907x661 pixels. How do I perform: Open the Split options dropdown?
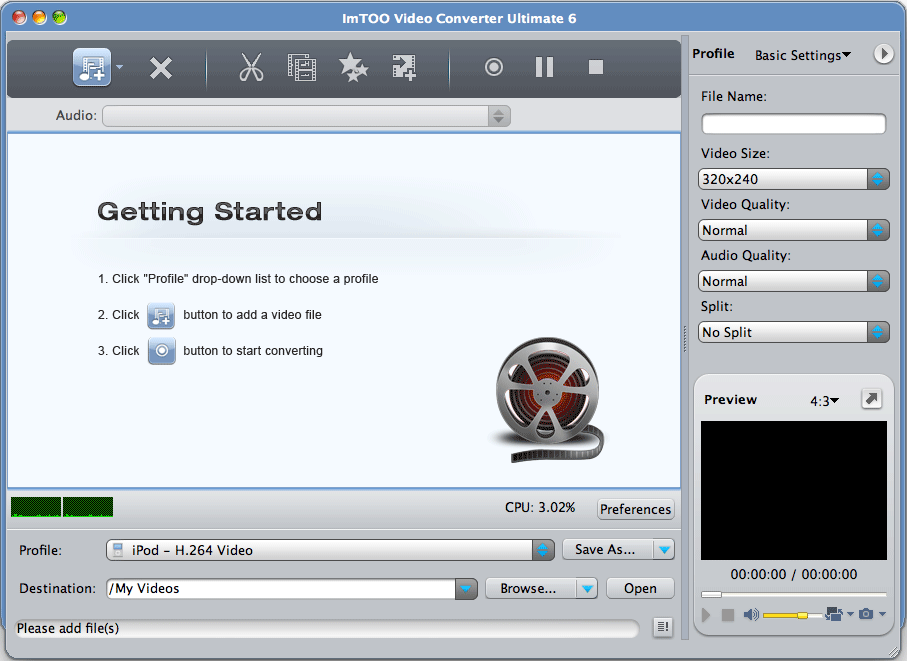point(877,331)
